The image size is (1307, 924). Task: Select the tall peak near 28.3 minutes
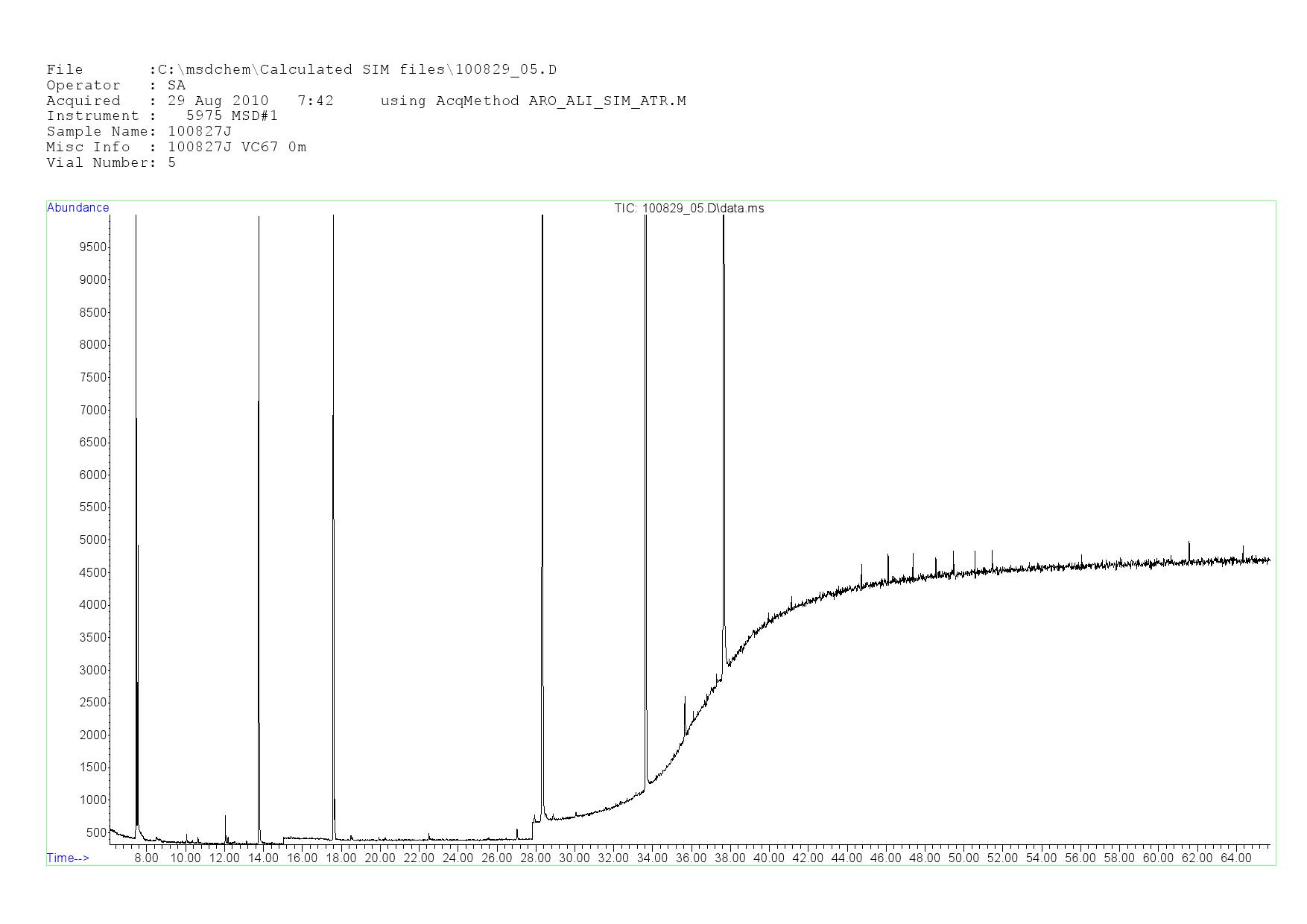pyautogui.click(x=542, y=447)
